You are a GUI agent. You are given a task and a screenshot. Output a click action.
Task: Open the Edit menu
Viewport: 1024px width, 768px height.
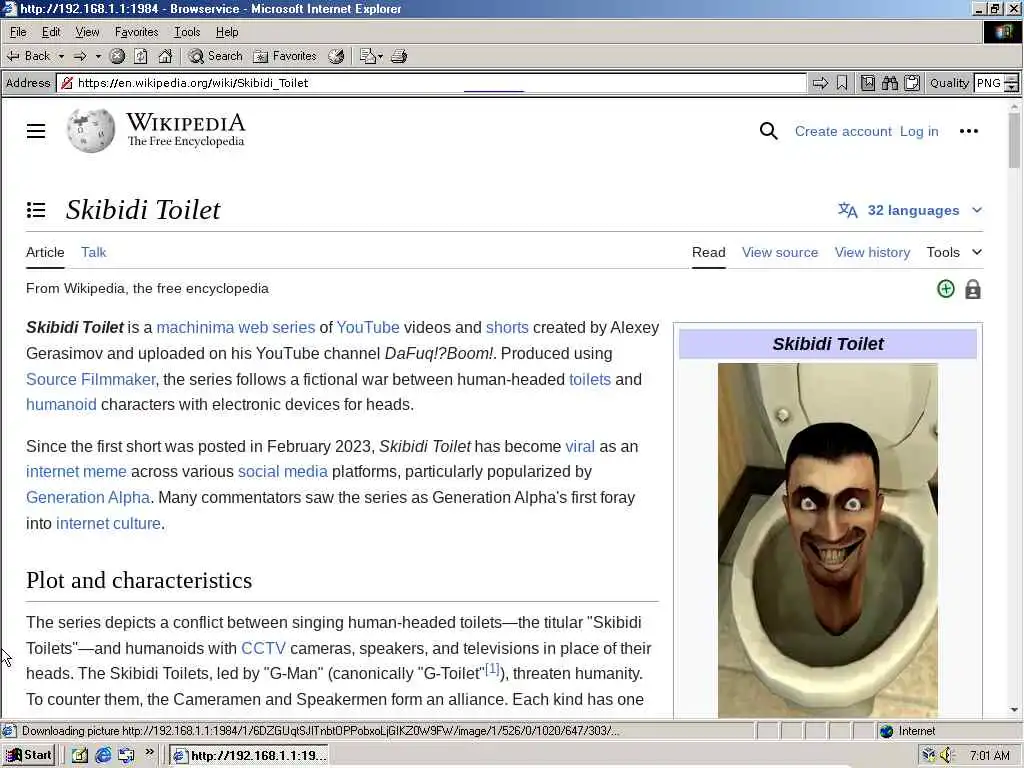(51, 32)
